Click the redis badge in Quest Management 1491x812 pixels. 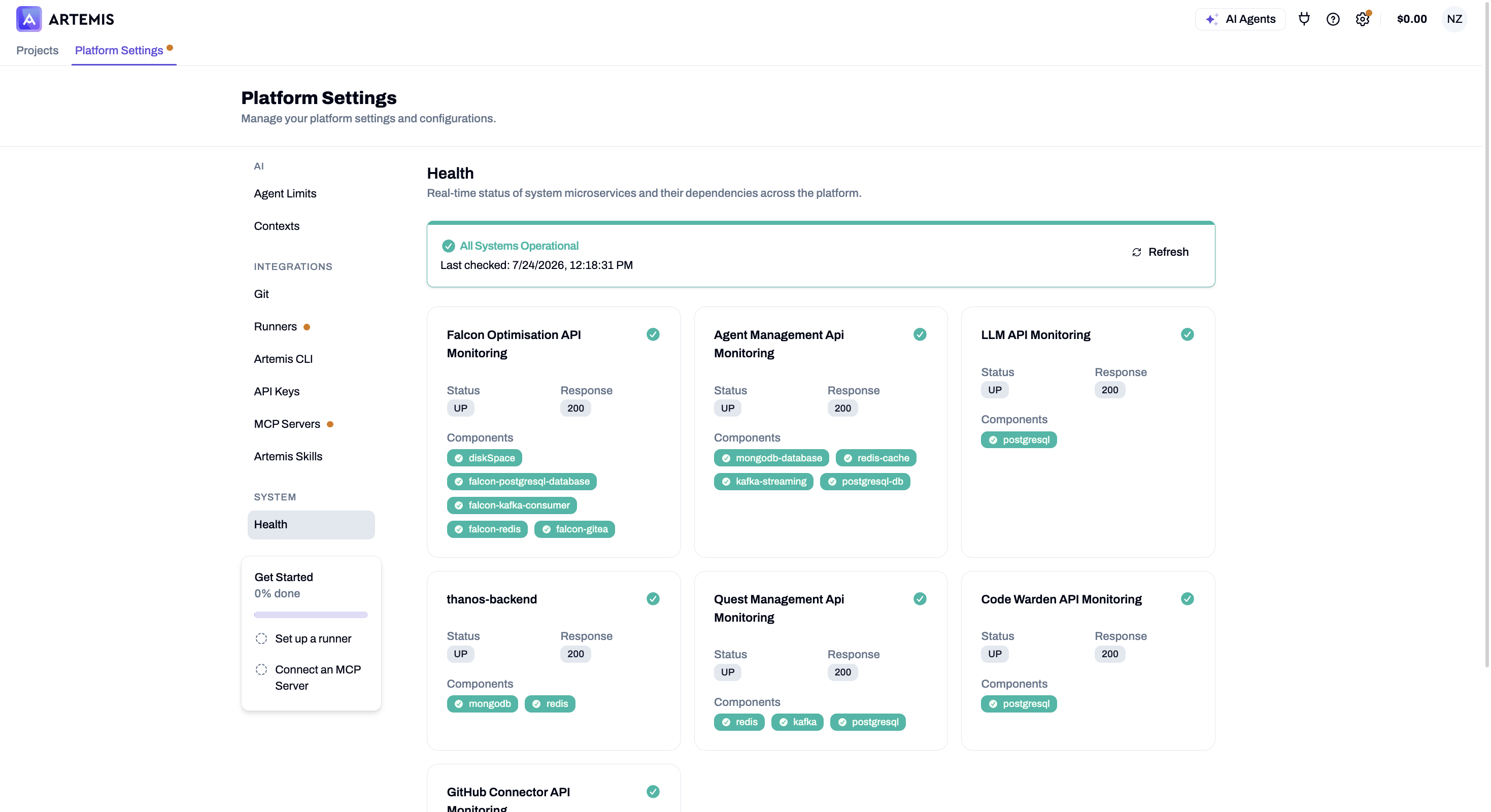pos(739,722)
